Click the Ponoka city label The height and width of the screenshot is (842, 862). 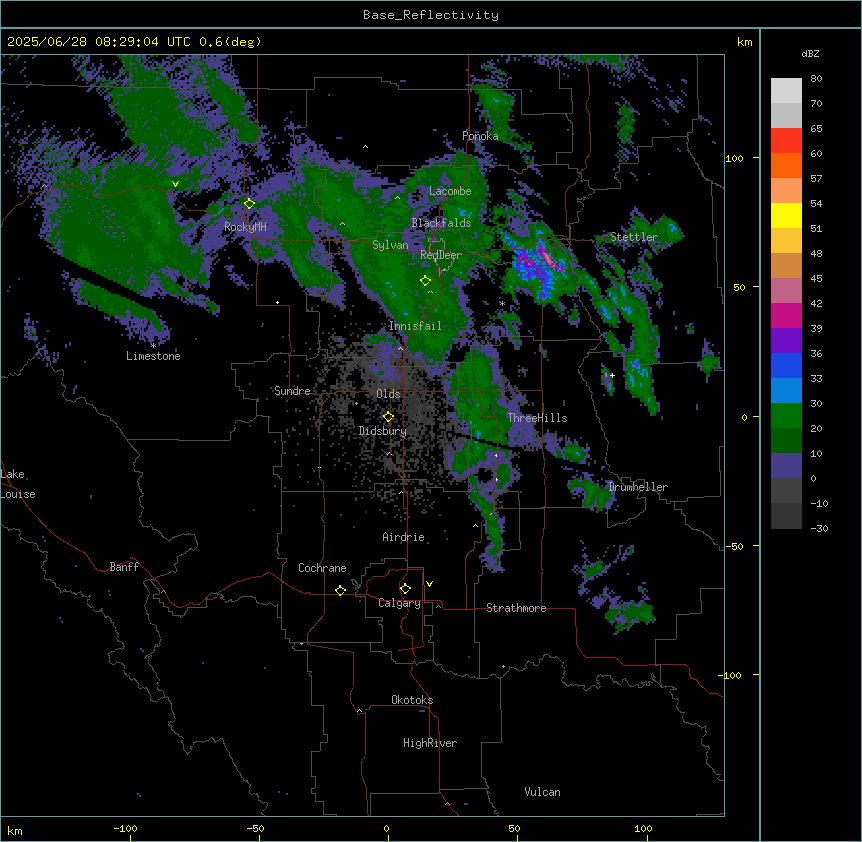tap(480, 136)
